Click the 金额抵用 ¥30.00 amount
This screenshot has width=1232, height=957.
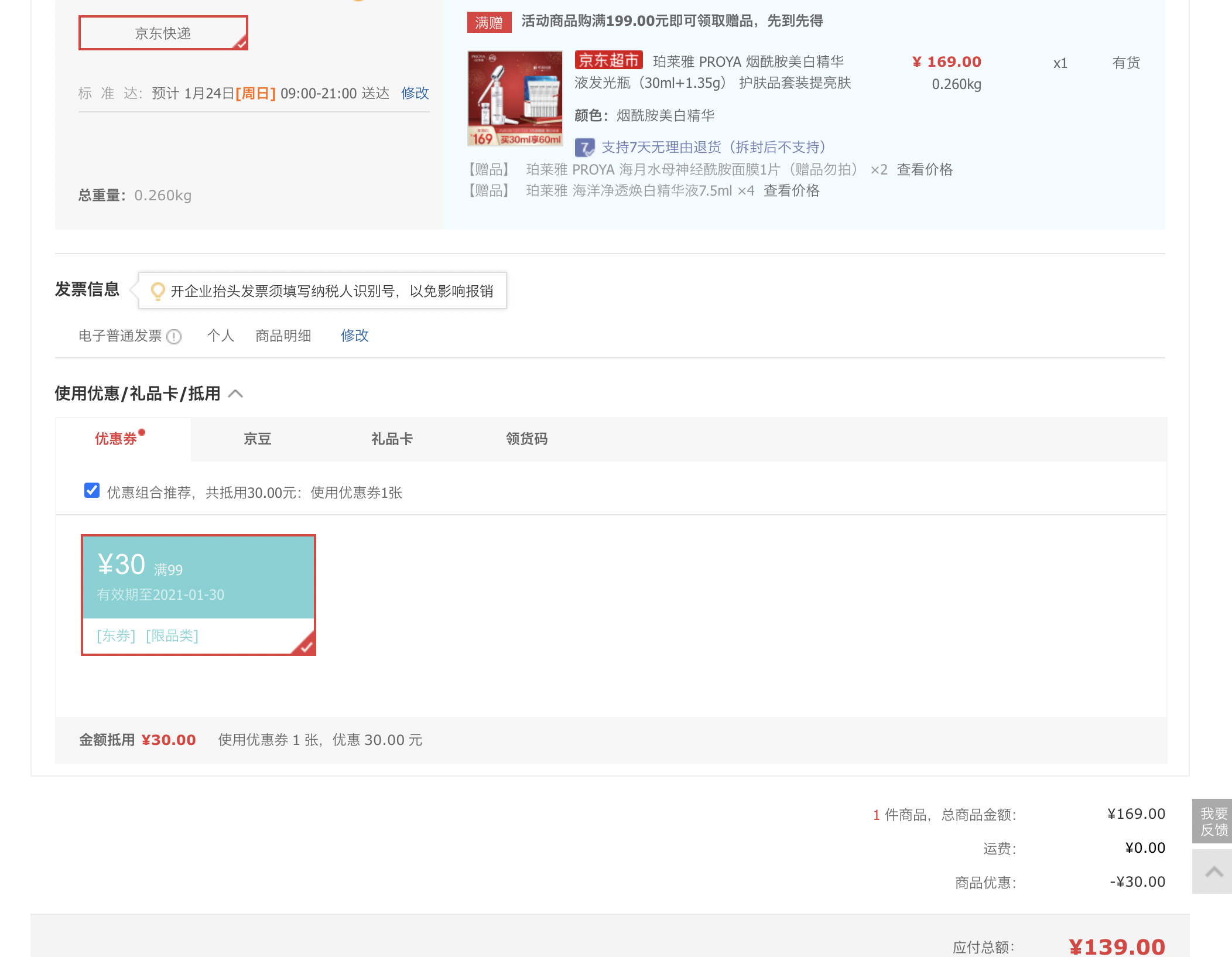coord(169,740)
